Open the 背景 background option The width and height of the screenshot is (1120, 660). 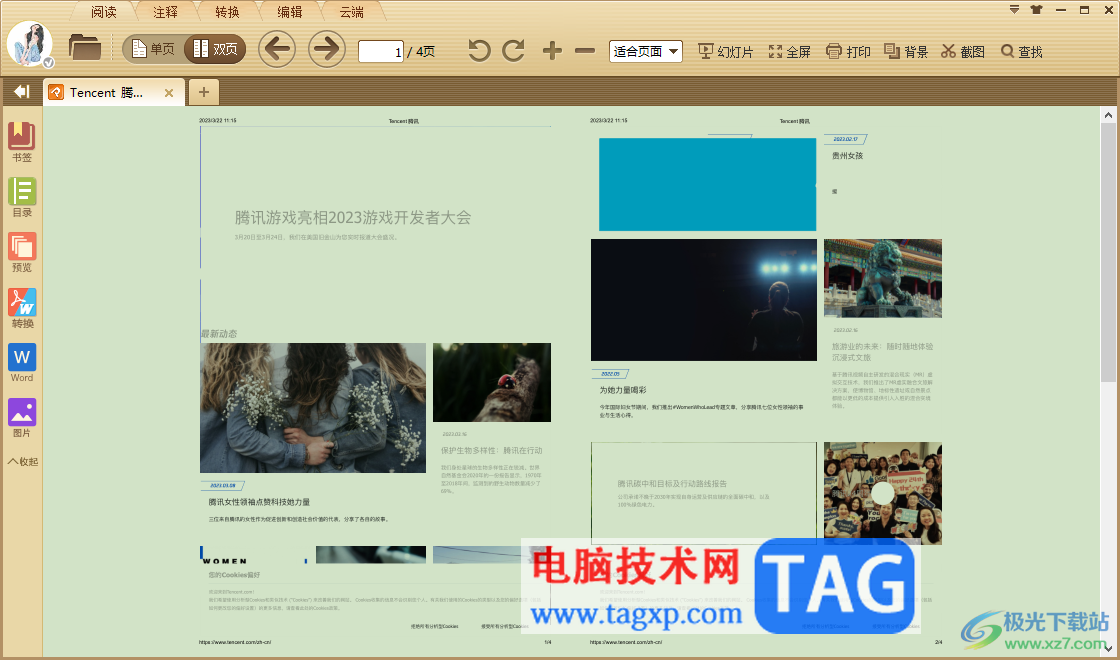click(x=906, y=51)
